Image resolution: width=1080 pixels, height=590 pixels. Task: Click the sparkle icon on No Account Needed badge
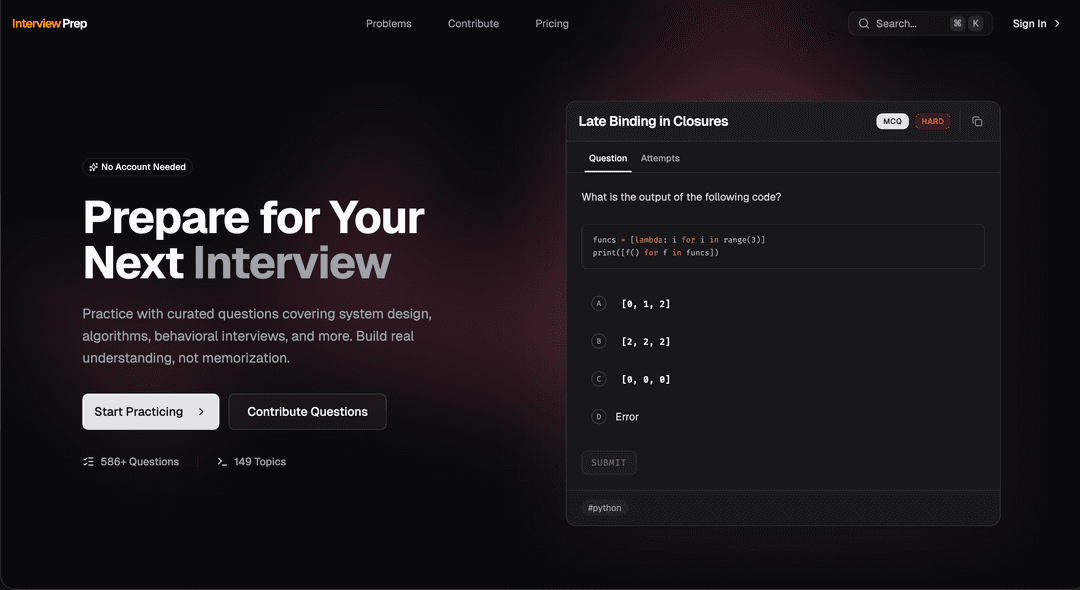coord(91,167)
